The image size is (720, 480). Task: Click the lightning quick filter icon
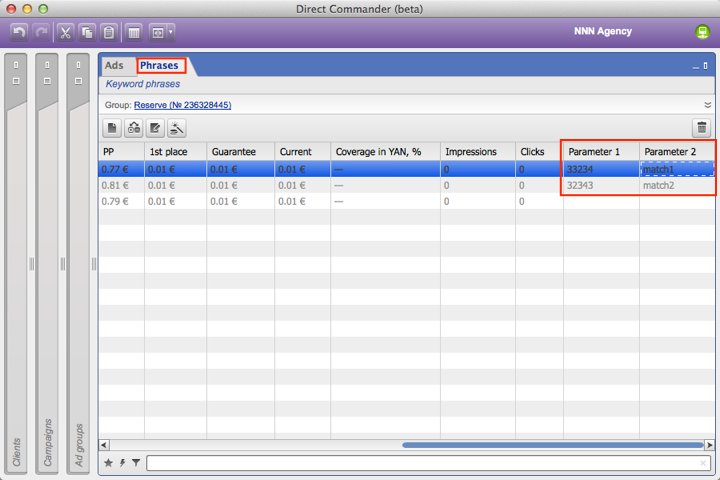click(x=123, y=463)
